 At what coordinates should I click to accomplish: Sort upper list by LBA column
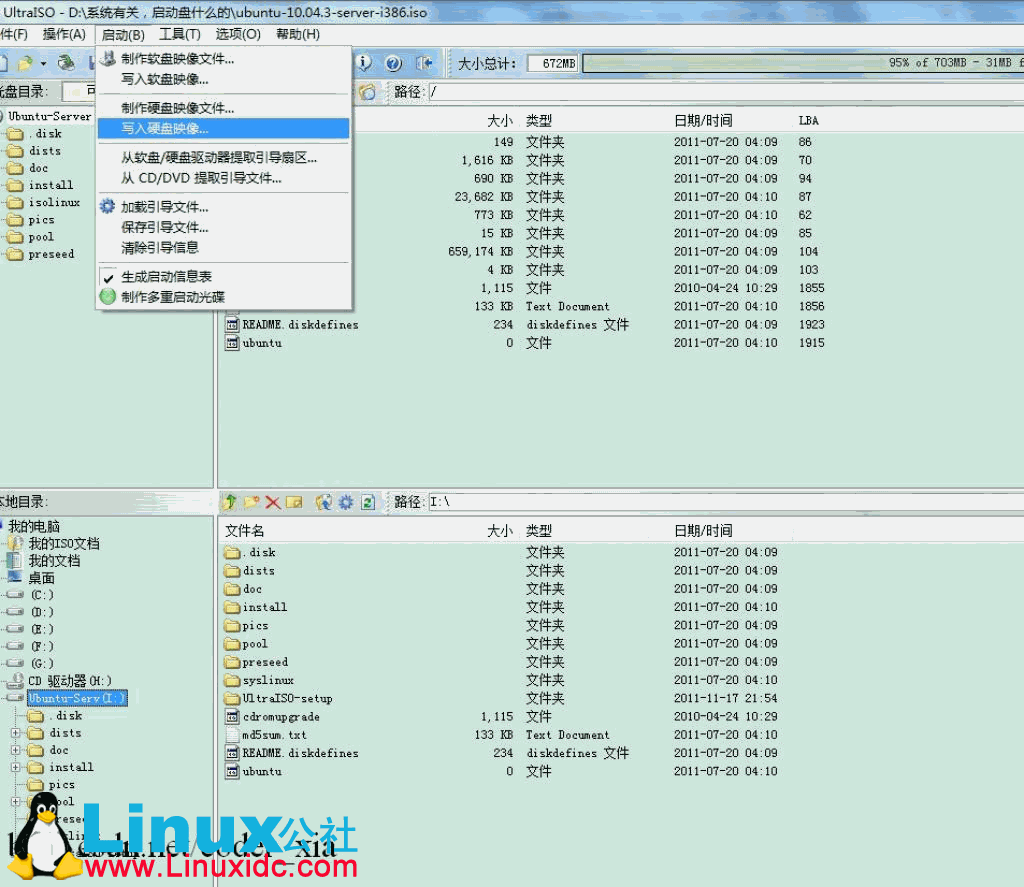pyautogui.click(x=808, y=120)
